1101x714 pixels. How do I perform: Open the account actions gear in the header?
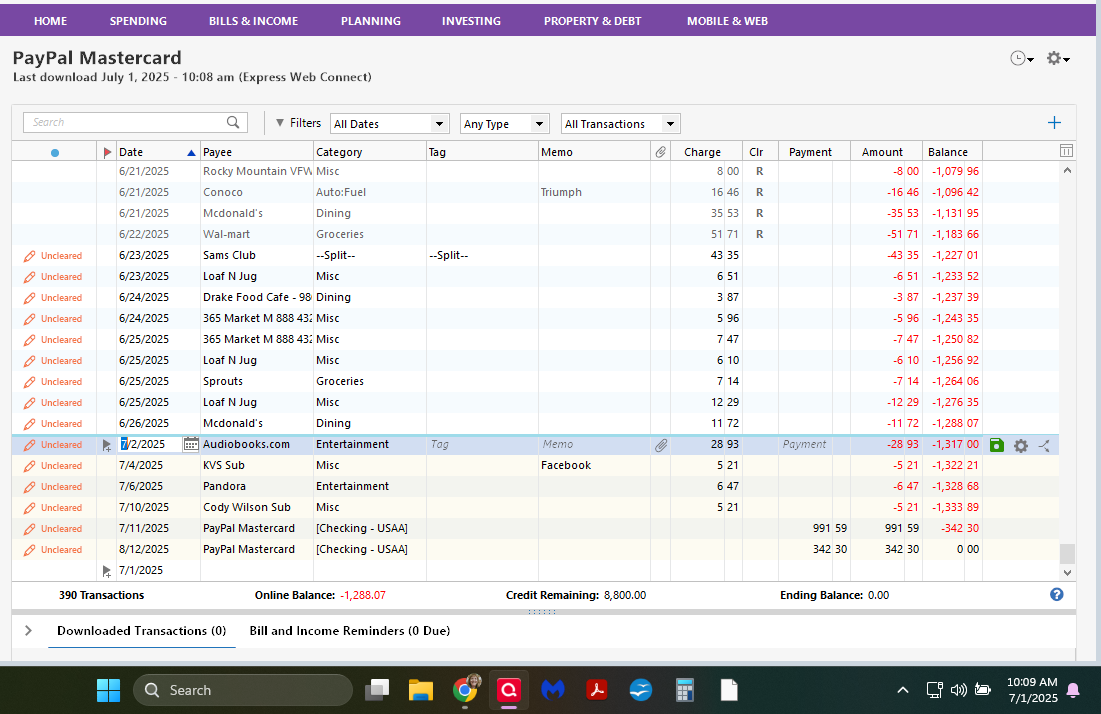coord(1057,59)
